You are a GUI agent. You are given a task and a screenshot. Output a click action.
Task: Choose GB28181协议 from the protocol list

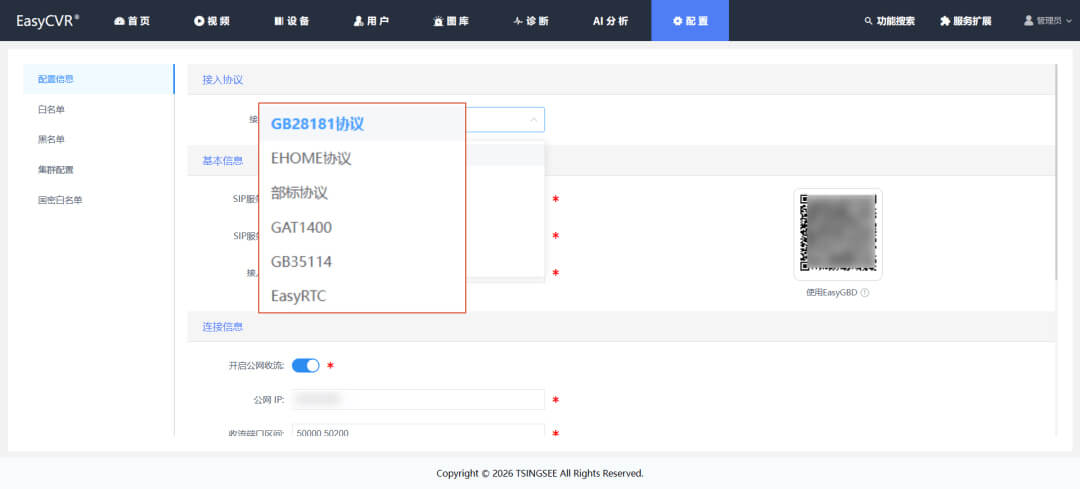tap(362, 124)
